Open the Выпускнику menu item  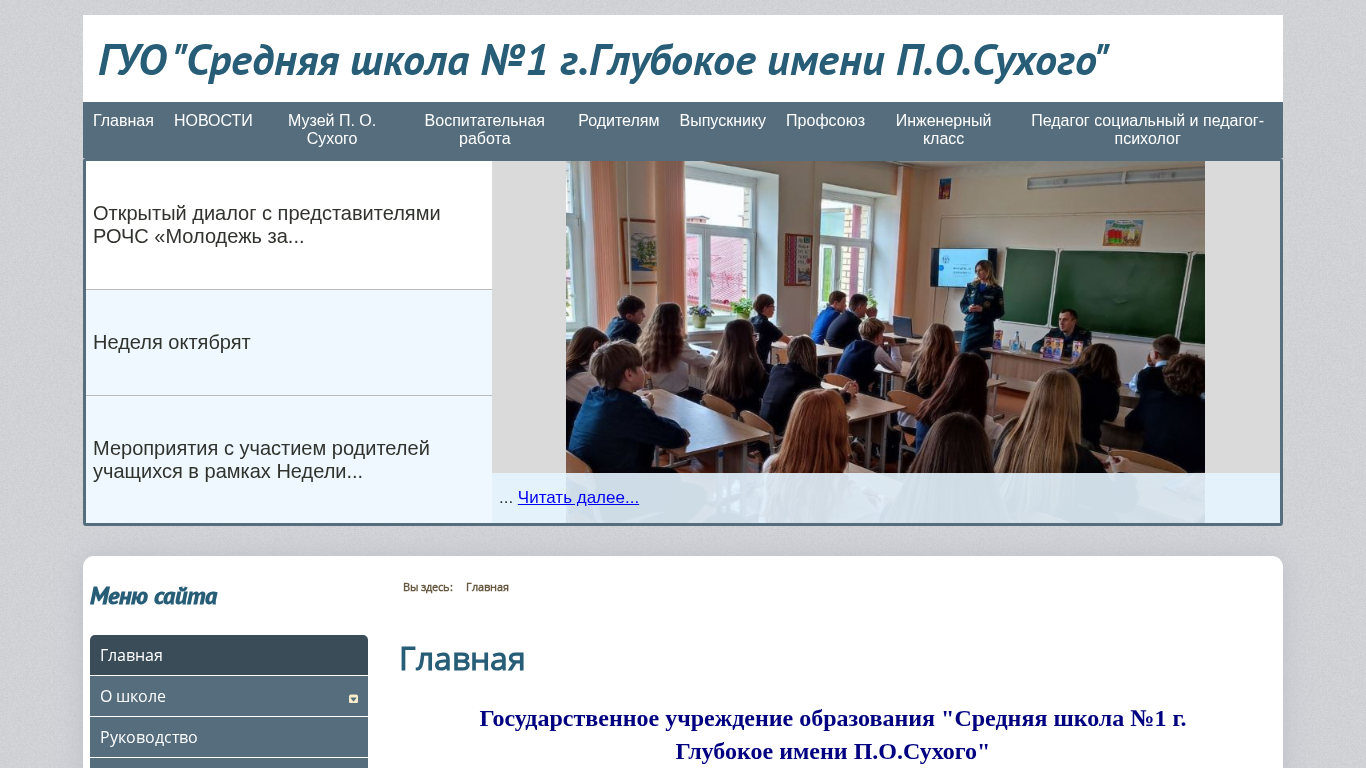coord(722,121)
